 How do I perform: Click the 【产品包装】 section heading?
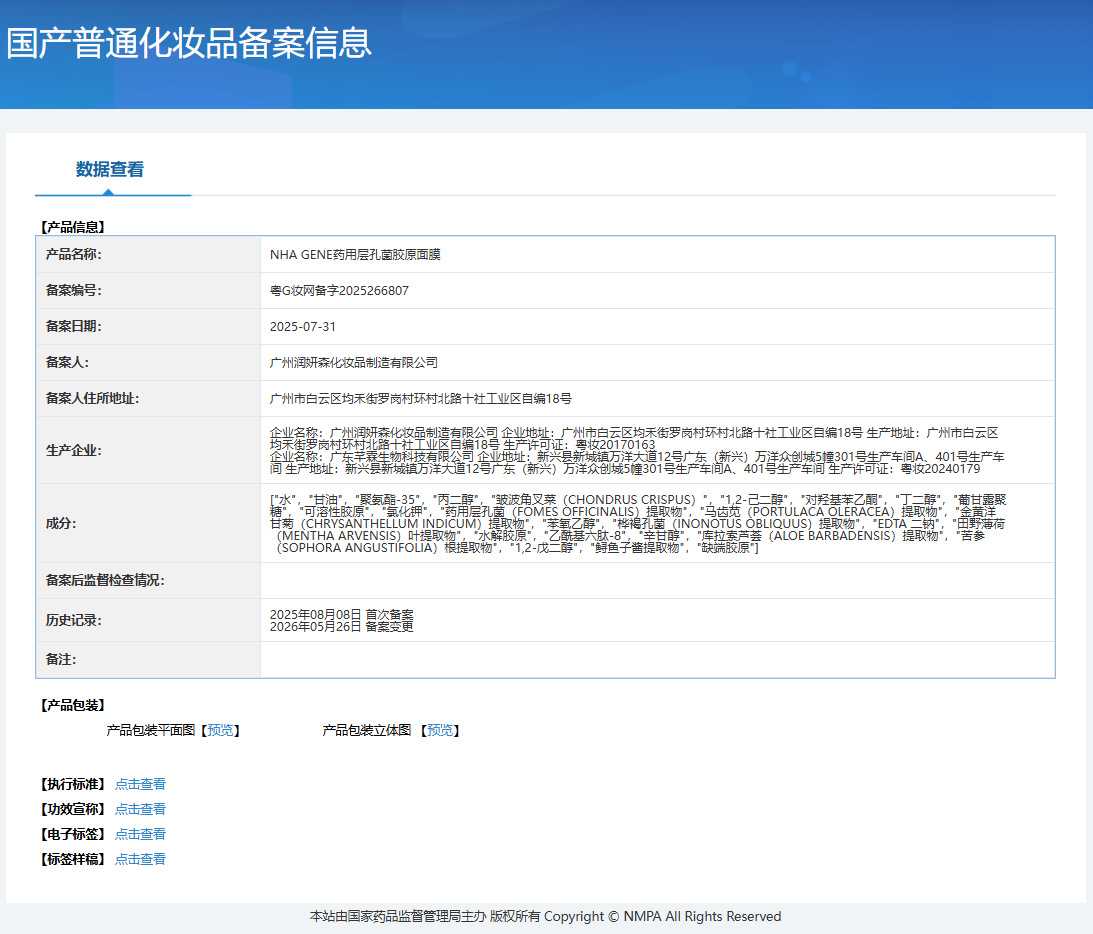coord(72,705)
